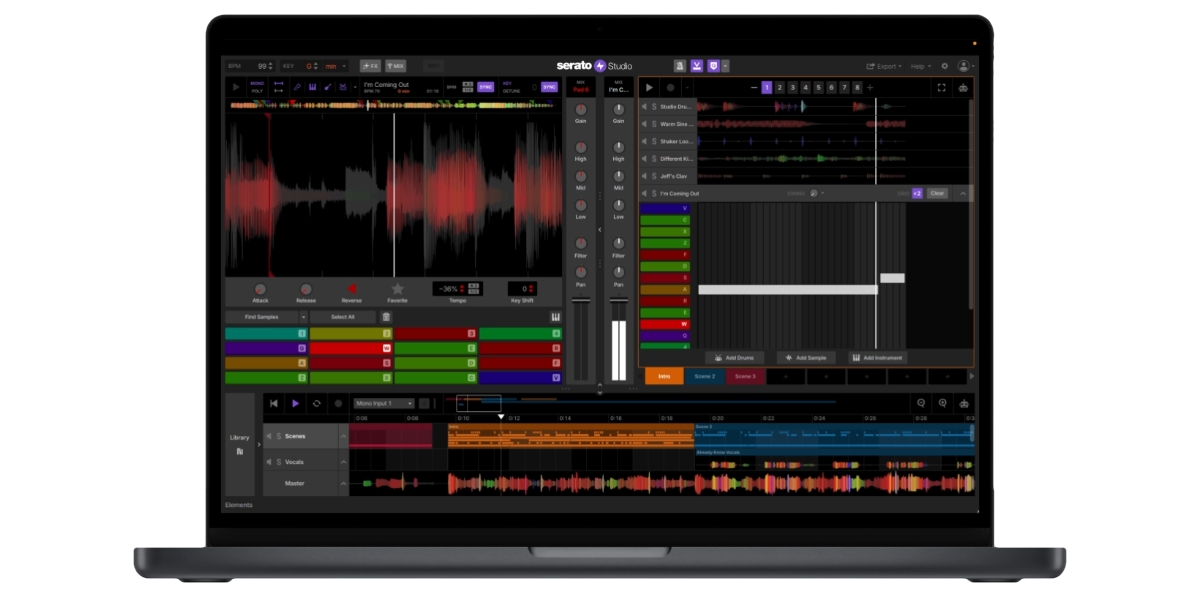Click the purple download icon
The image size is (1200, 600).
tap(697, 66)
